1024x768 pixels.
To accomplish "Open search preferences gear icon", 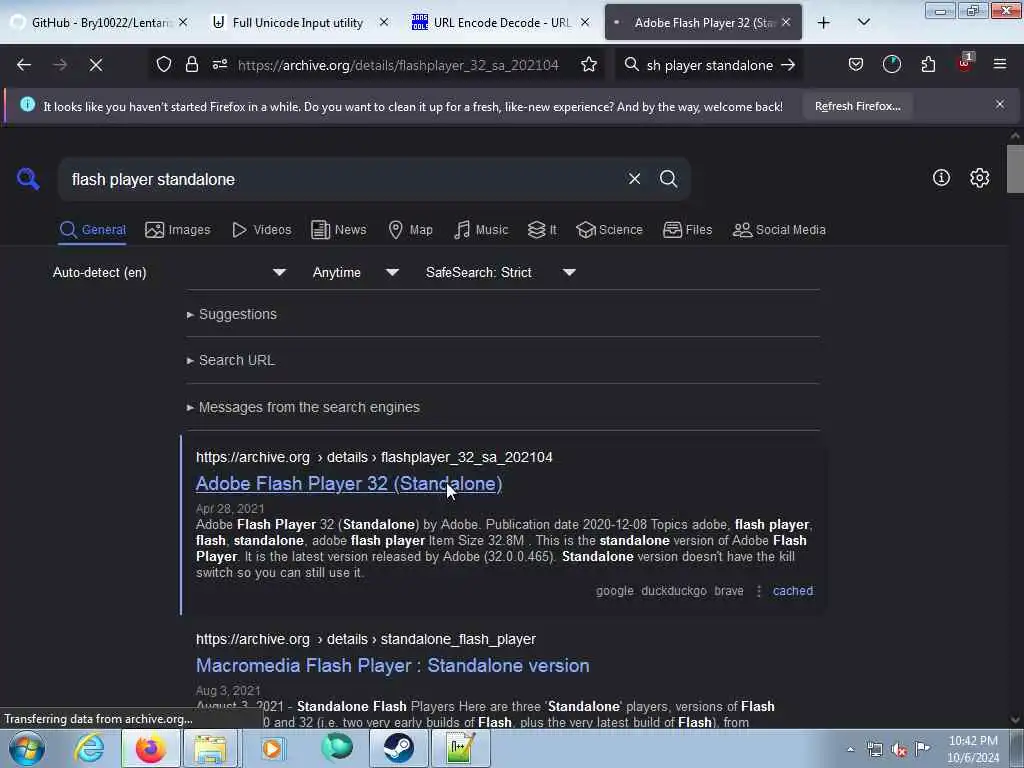I will click(x=979, y=178).
